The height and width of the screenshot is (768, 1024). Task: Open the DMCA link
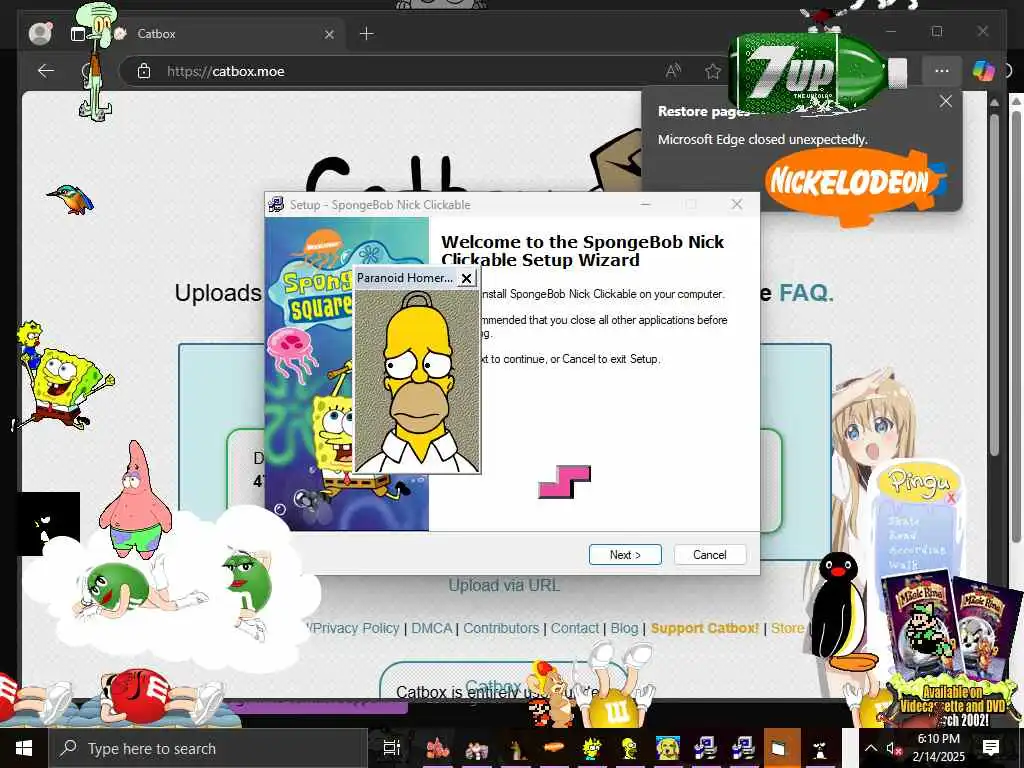click(432, 628)
